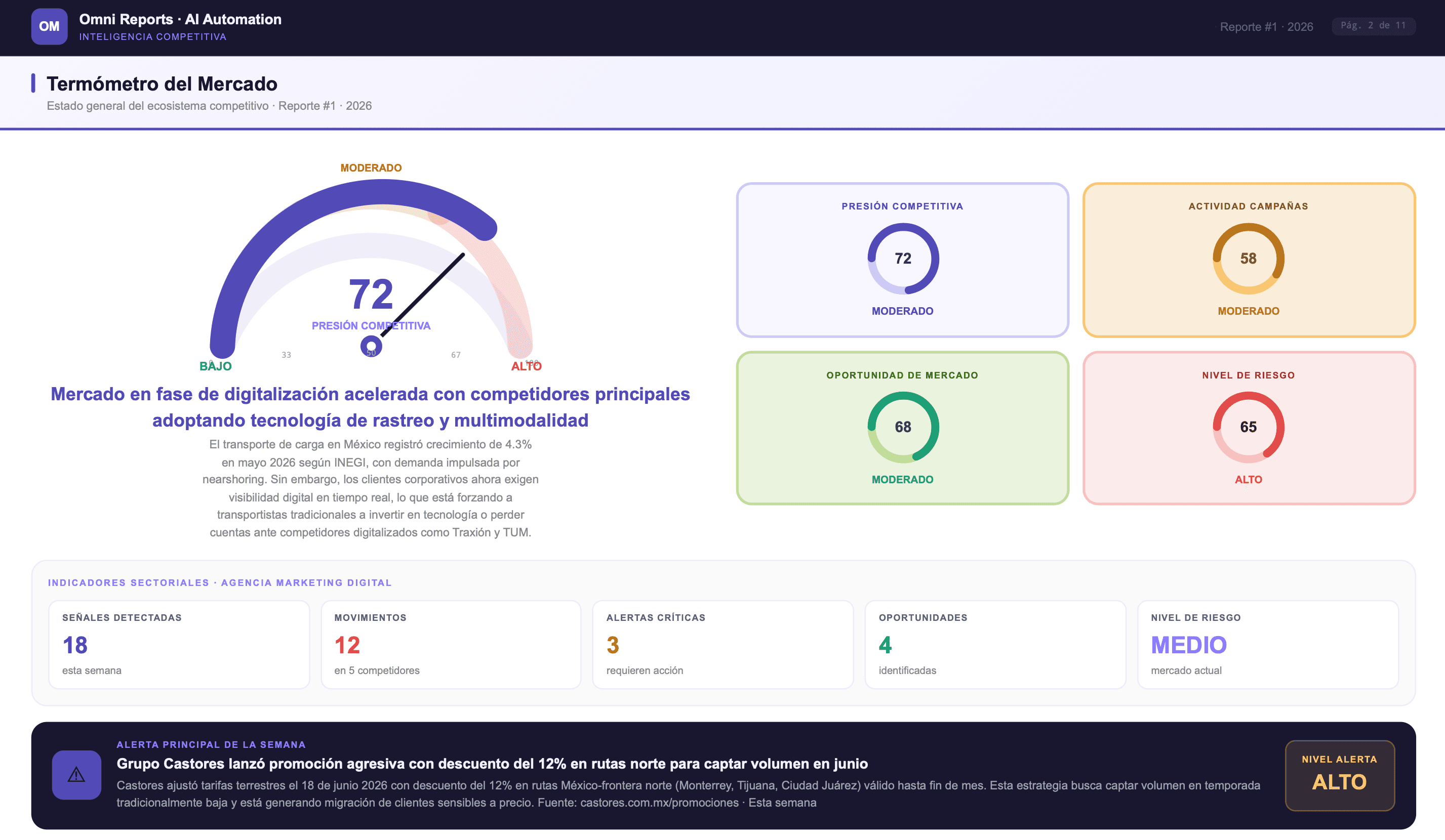This screenshot has width=1445, height=840.
Task: Click the ALTO gauge end label
Action: (x=526, y=366)
